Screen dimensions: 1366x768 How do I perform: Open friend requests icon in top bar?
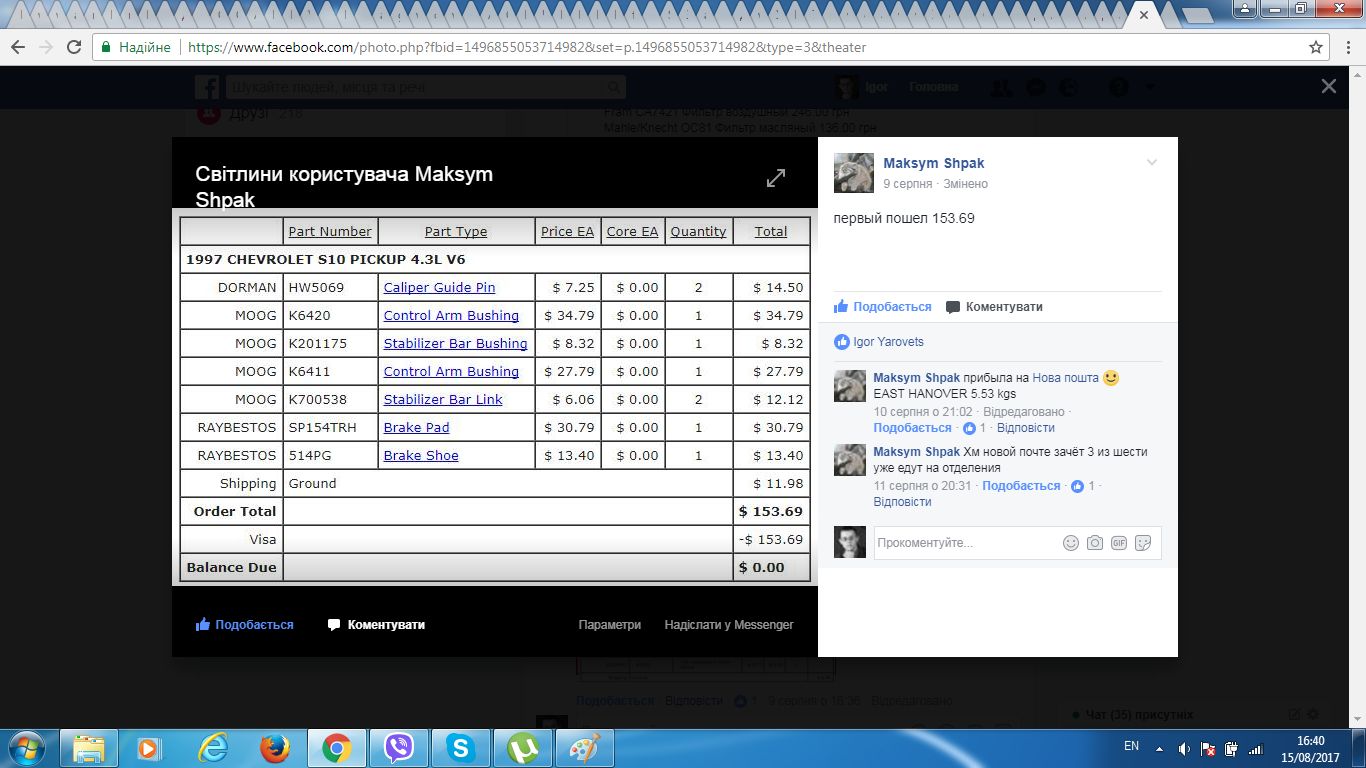pyautogui.click(x=1000, y=87)
